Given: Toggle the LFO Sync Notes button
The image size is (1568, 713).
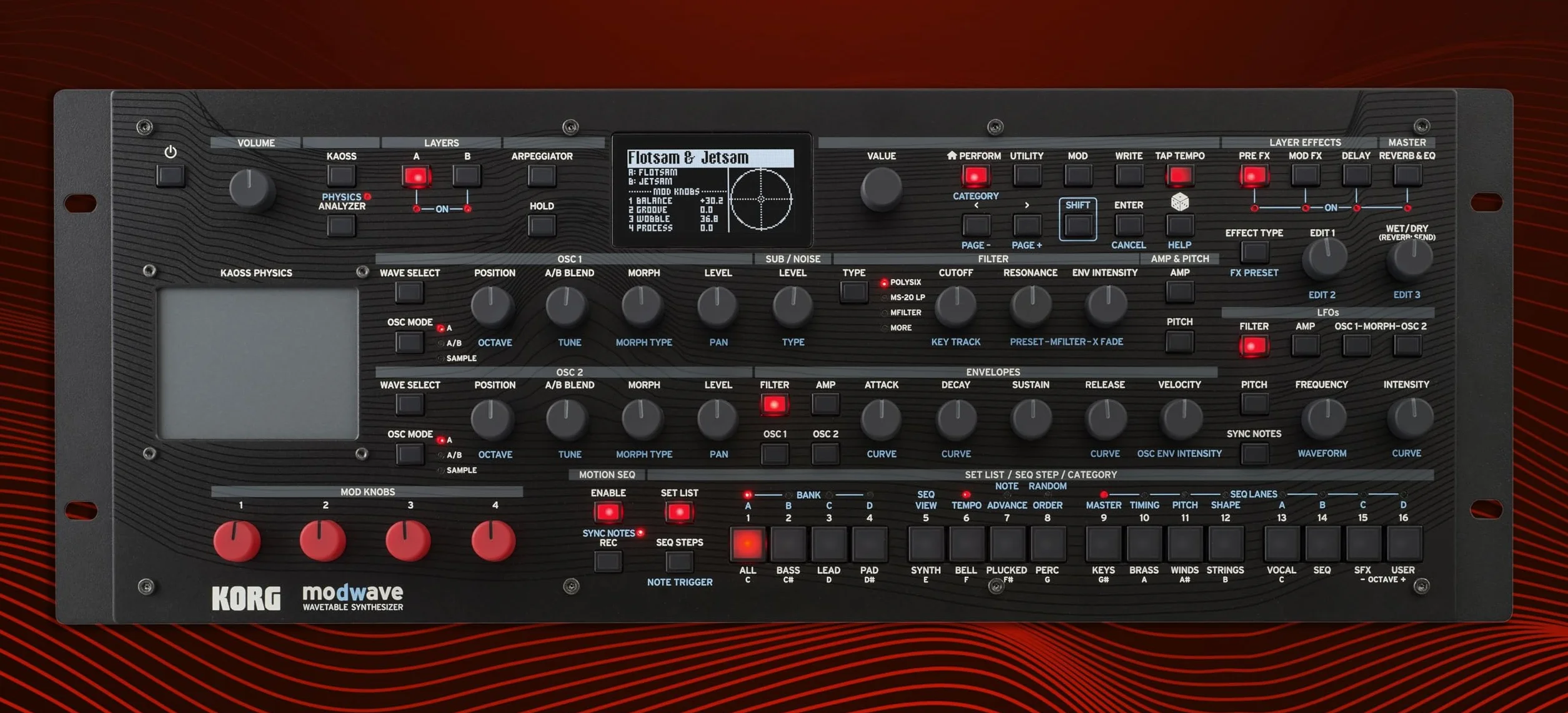Looking at the screenshot, I should tap(1254, 454).
